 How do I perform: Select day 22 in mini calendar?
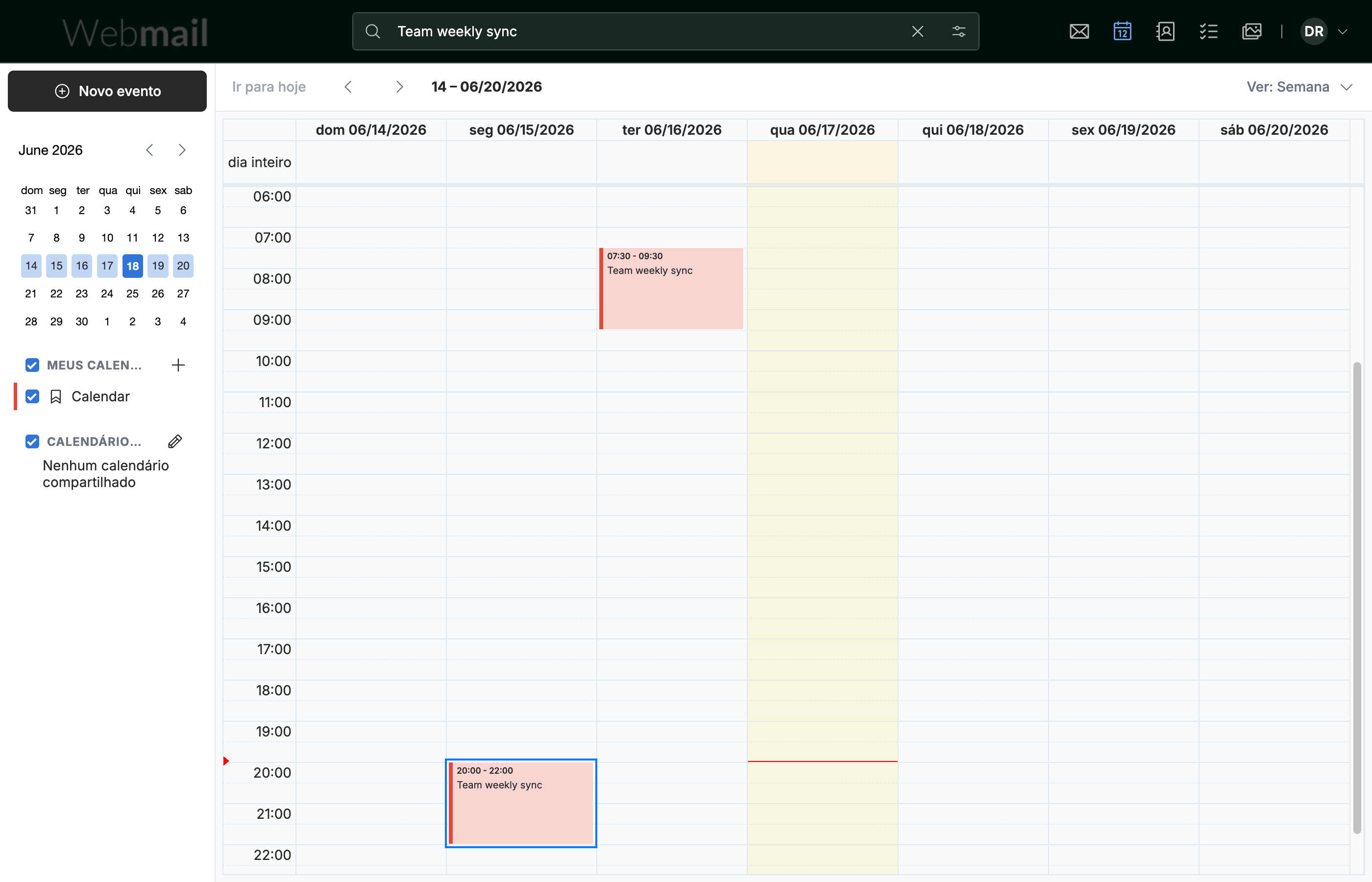pyautogui.click(x=56, y=294)
